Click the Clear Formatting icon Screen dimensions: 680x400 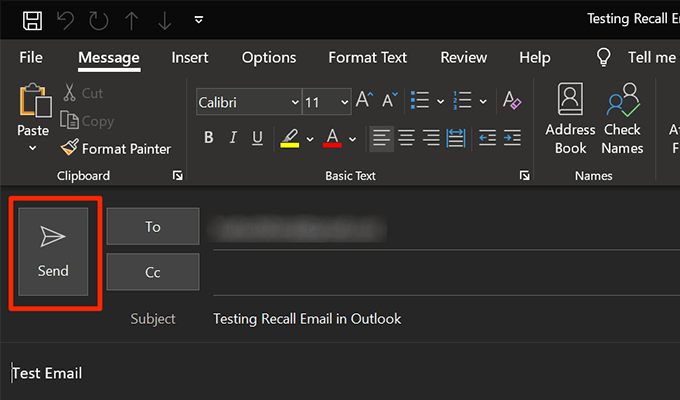[x=512, y=101]
